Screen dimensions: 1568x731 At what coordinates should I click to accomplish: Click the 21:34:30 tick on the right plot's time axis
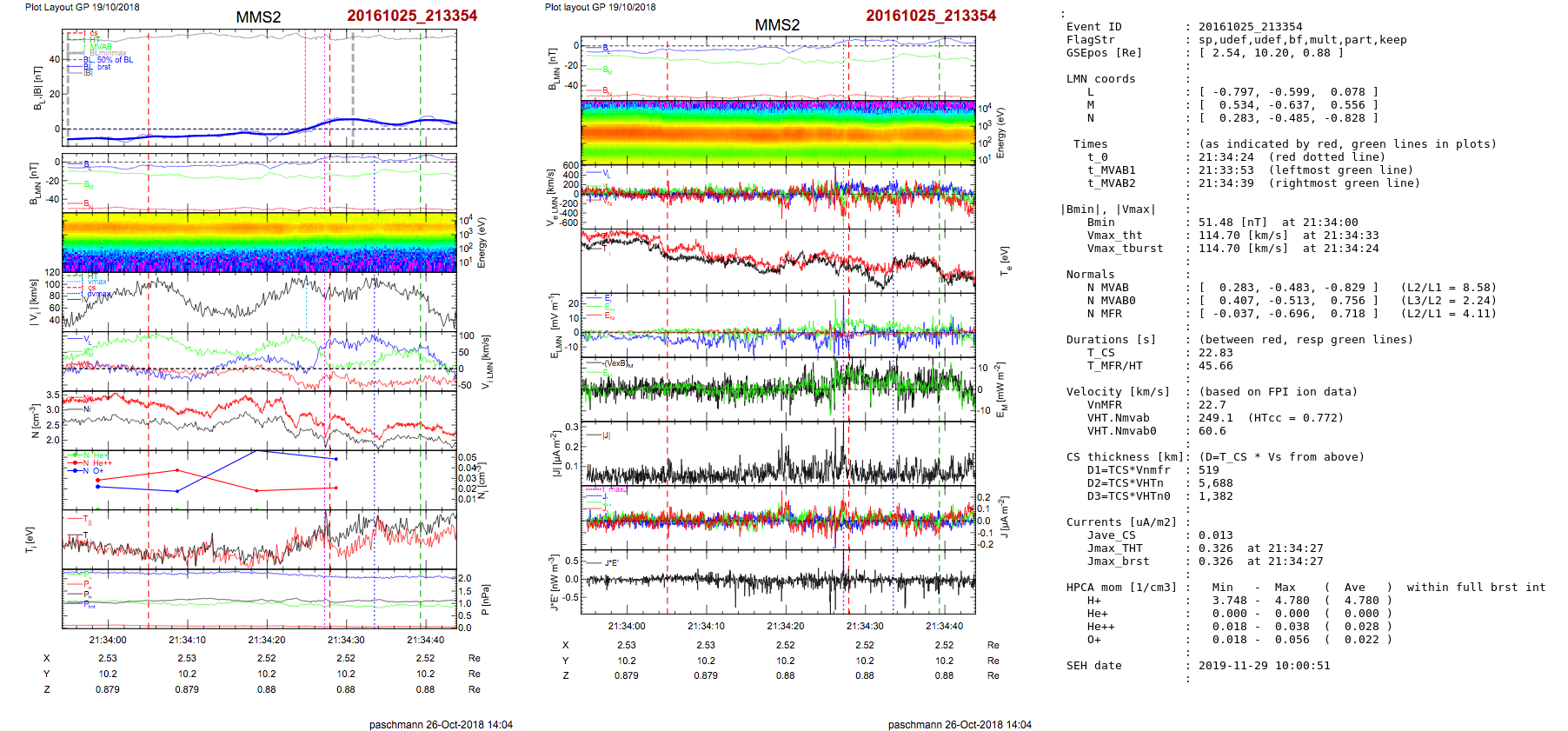[x=864, y=626]
